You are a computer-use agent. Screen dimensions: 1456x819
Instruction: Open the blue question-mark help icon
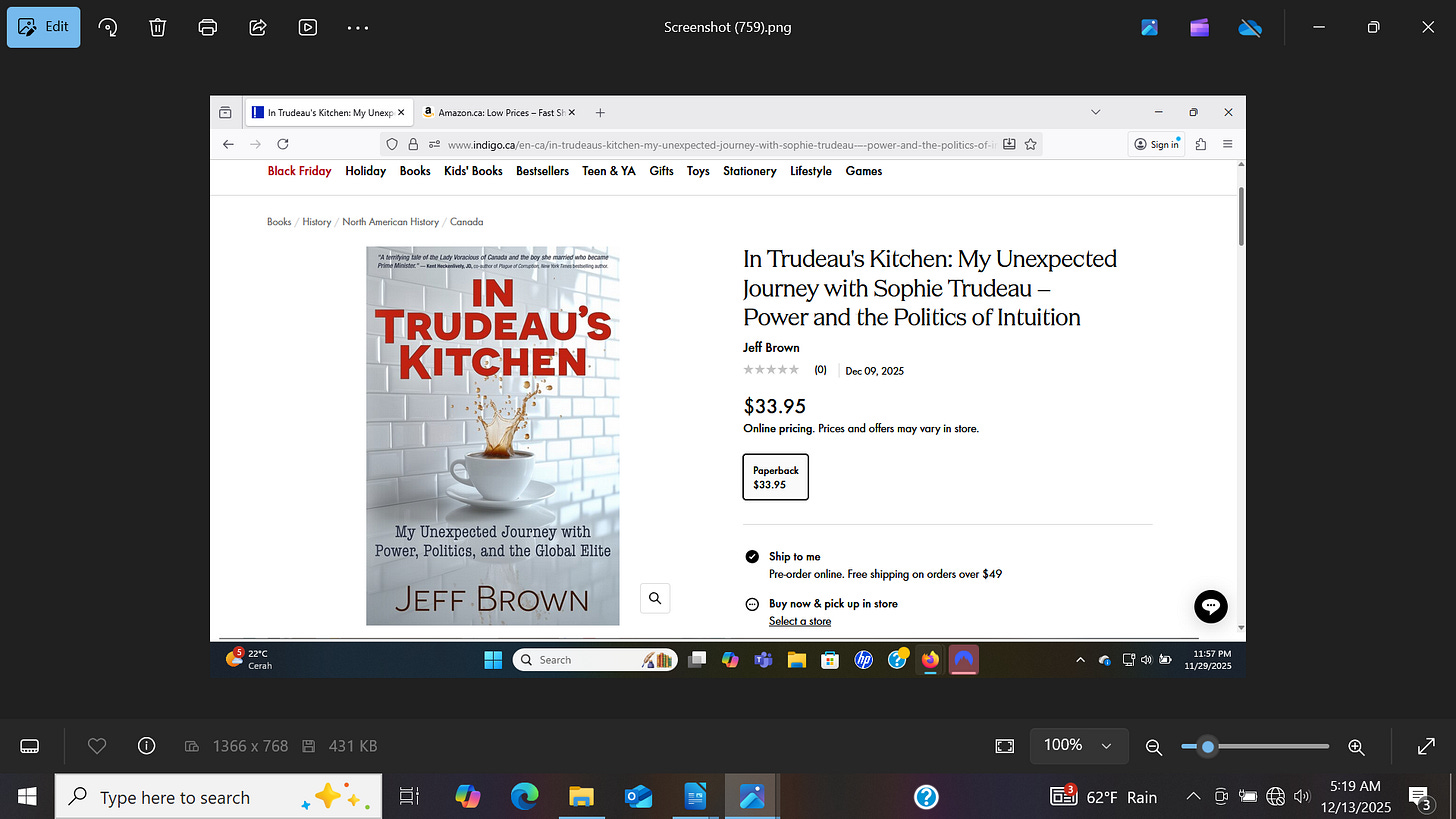click(x=926, y=796)
